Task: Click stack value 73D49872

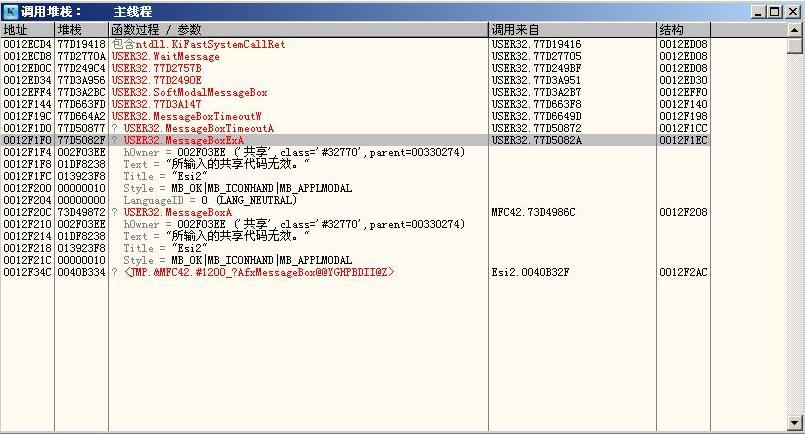Action: coord(81,212)
